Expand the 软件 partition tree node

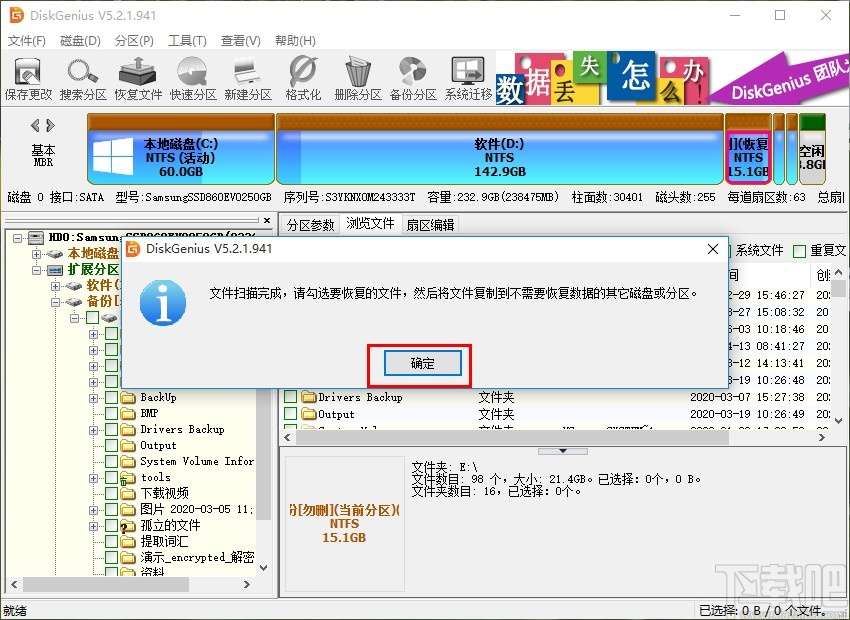pyautogui.click(x=55, y=286)
